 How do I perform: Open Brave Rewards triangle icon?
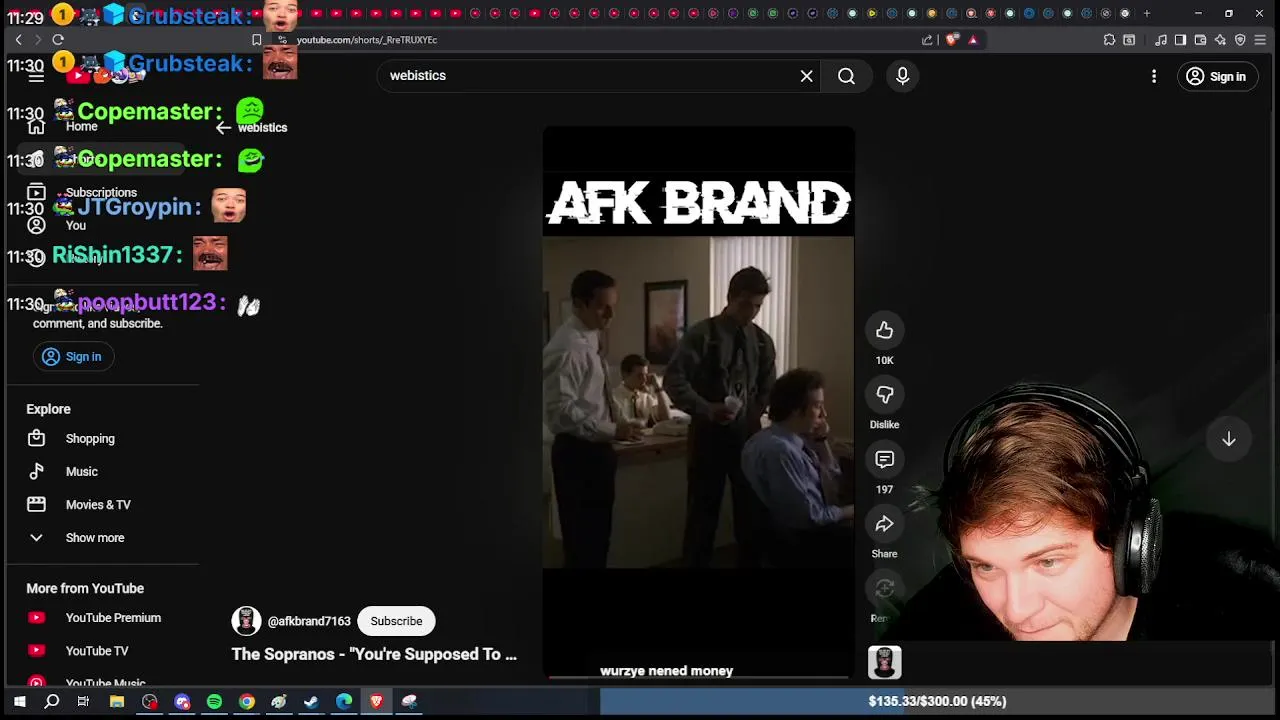tap(973, 40)
